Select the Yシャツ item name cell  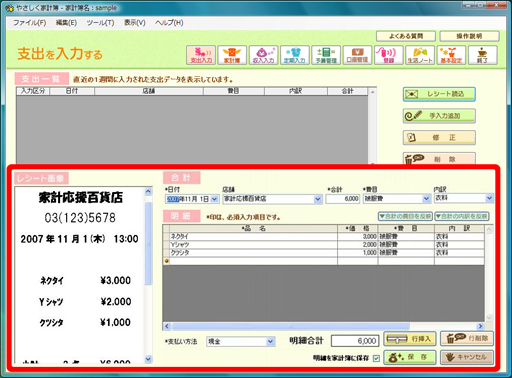pos(253,244)
